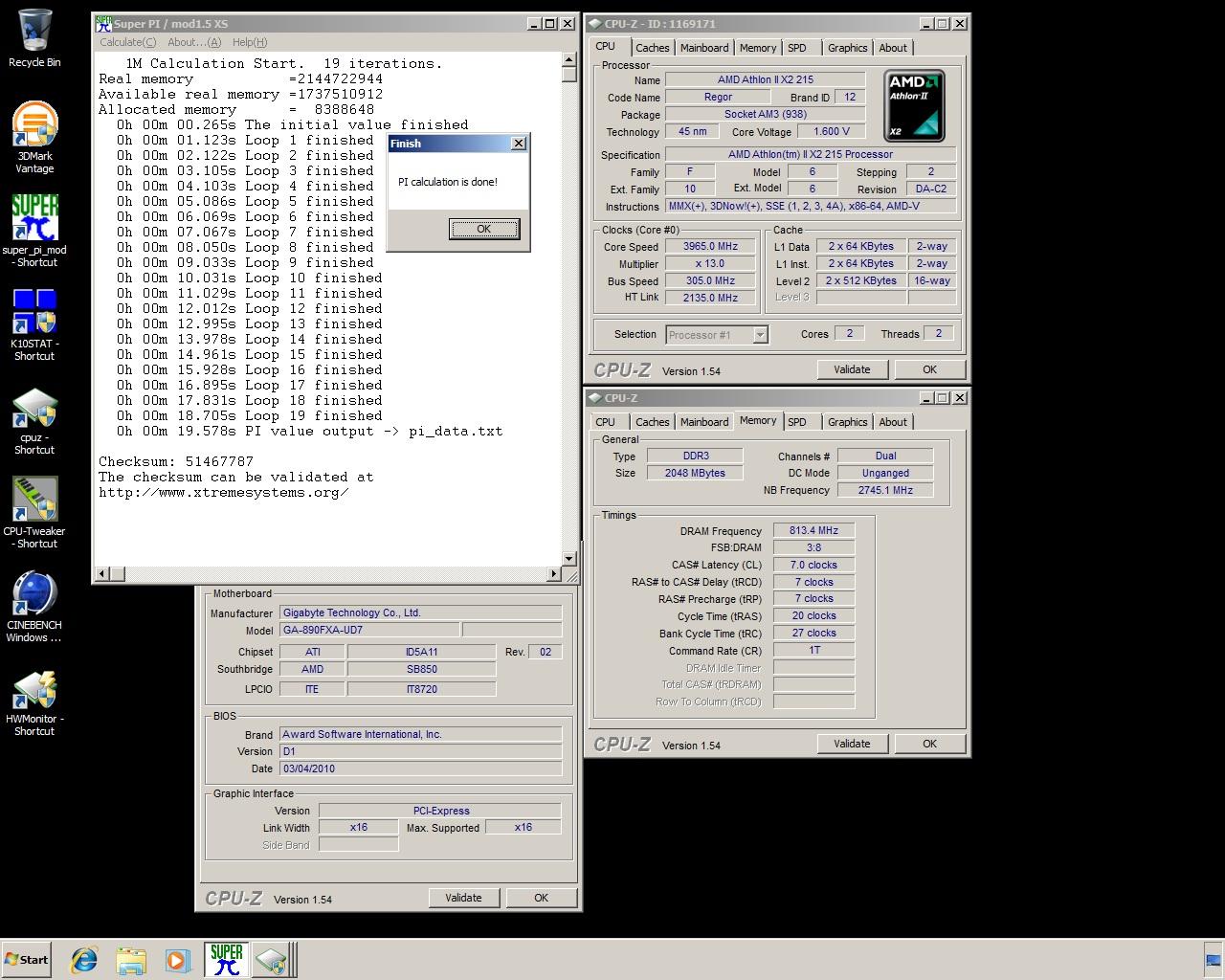Click memory CPU-Z window title icon
Image resolution: width=1225 pixels, height=980 pixels.
[x=594, y=398]
